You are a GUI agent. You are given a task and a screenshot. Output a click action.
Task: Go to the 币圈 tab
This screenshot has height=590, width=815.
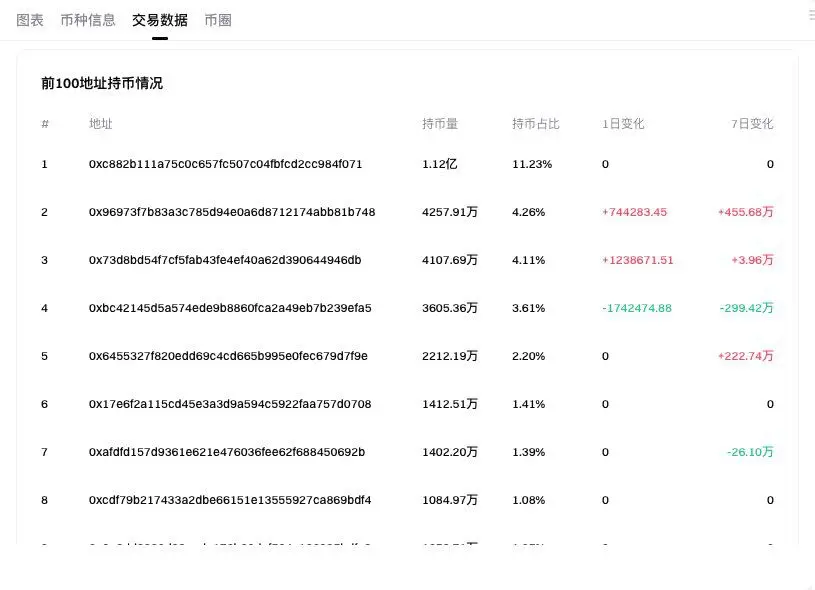218,20
